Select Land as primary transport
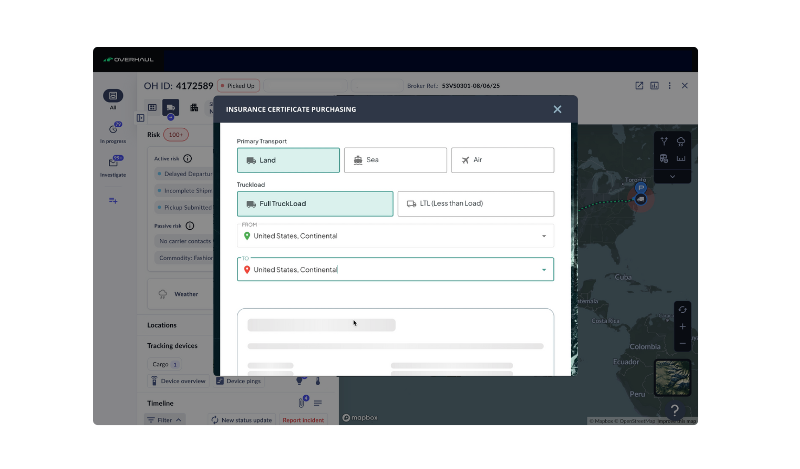The width and height of the screenshot is (800, 469). [x=288, y=160]
